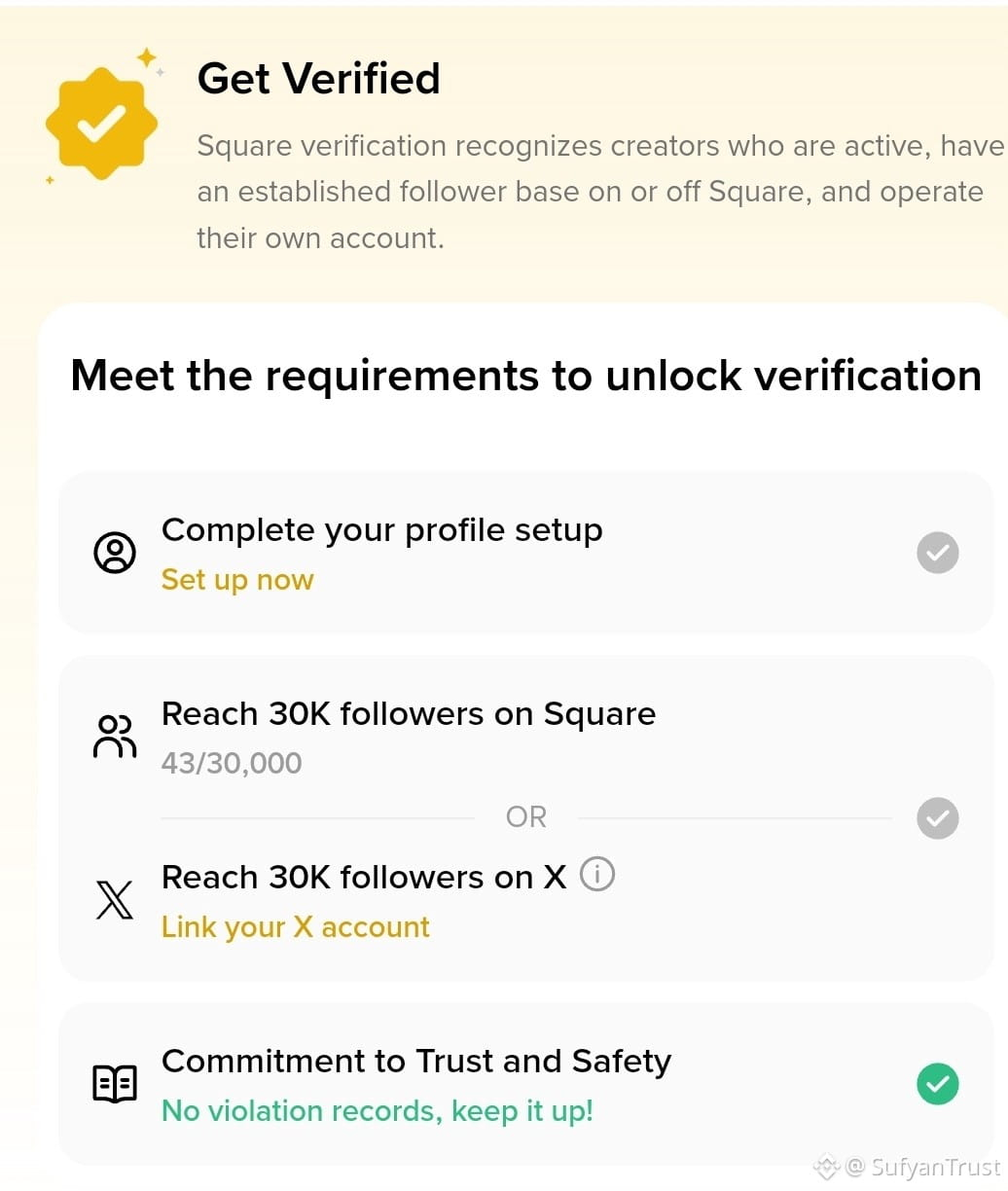Select the Commitment to Trust and Safety title
This screenshot has height=1191, width=1008.
[416, 1062]
